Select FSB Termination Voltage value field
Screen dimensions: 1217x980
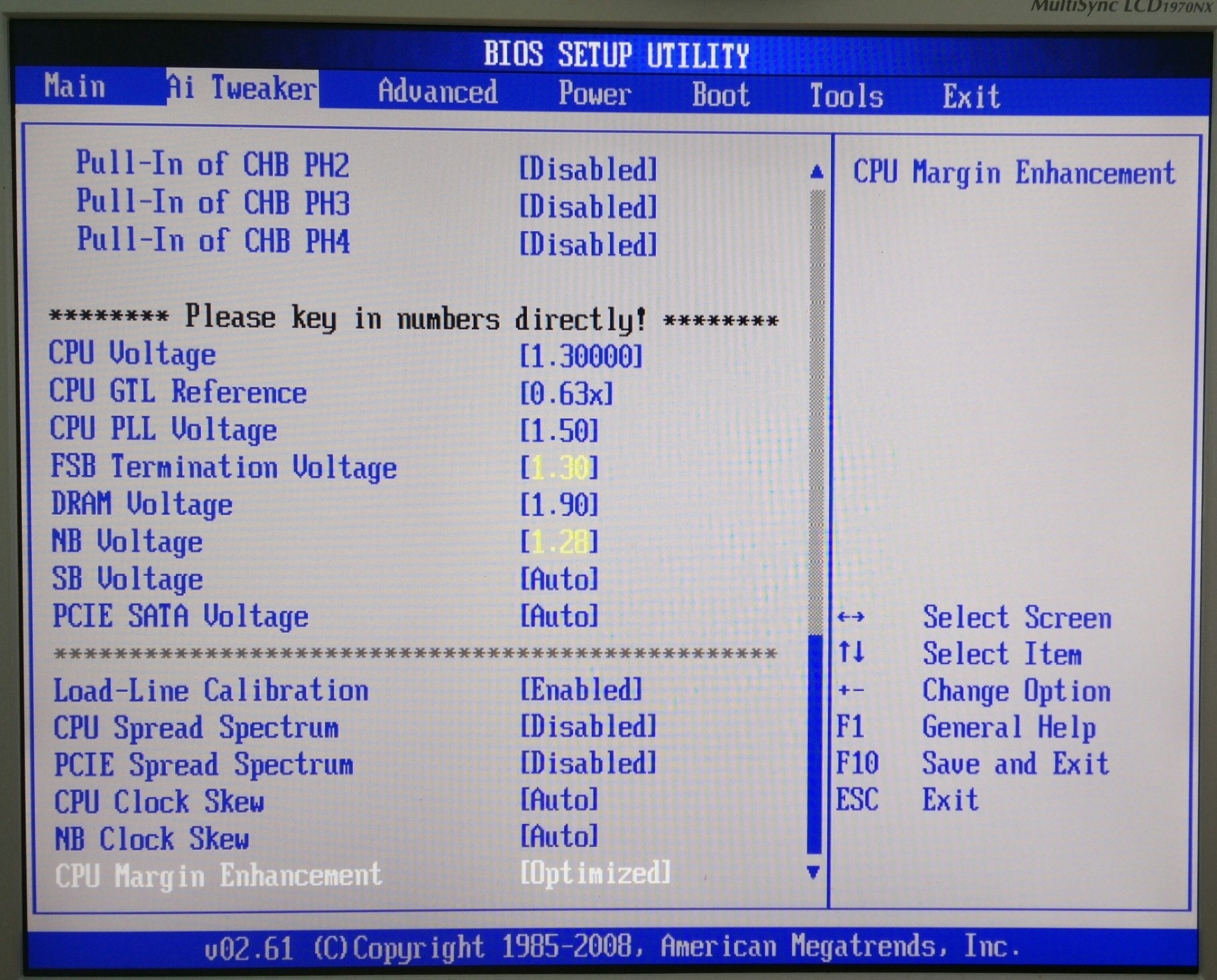click(x=559, y=467)
